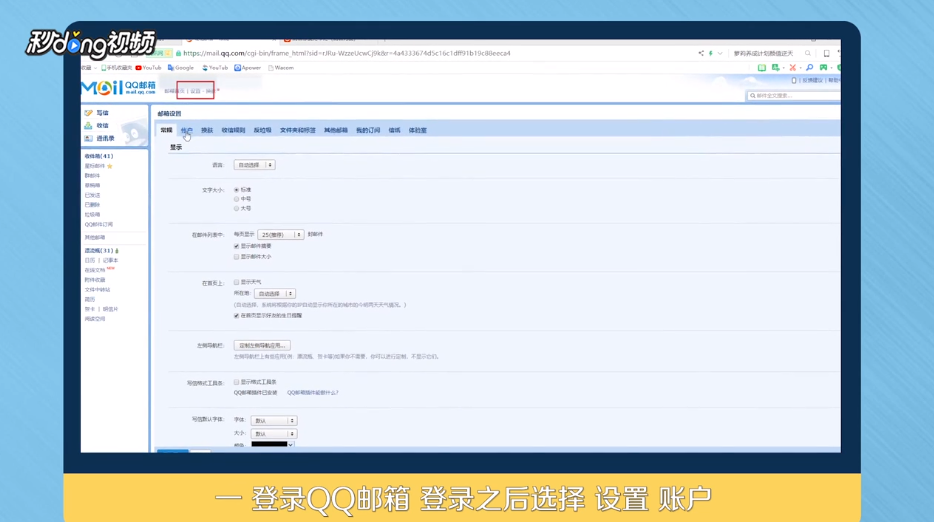934x522 pixels.
Task: Click the red scissors screenshot icon
Action: (x=792, y=67)
